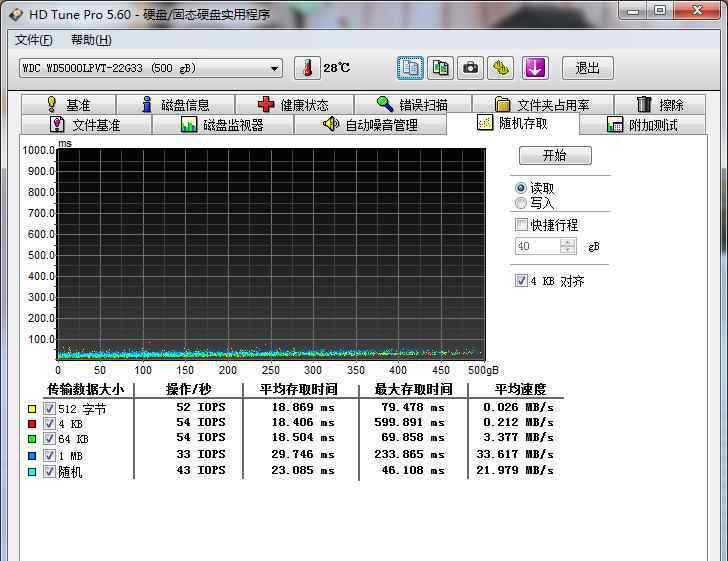
Task: Click the thermometer temperature icon
Action: pos(307,68)
